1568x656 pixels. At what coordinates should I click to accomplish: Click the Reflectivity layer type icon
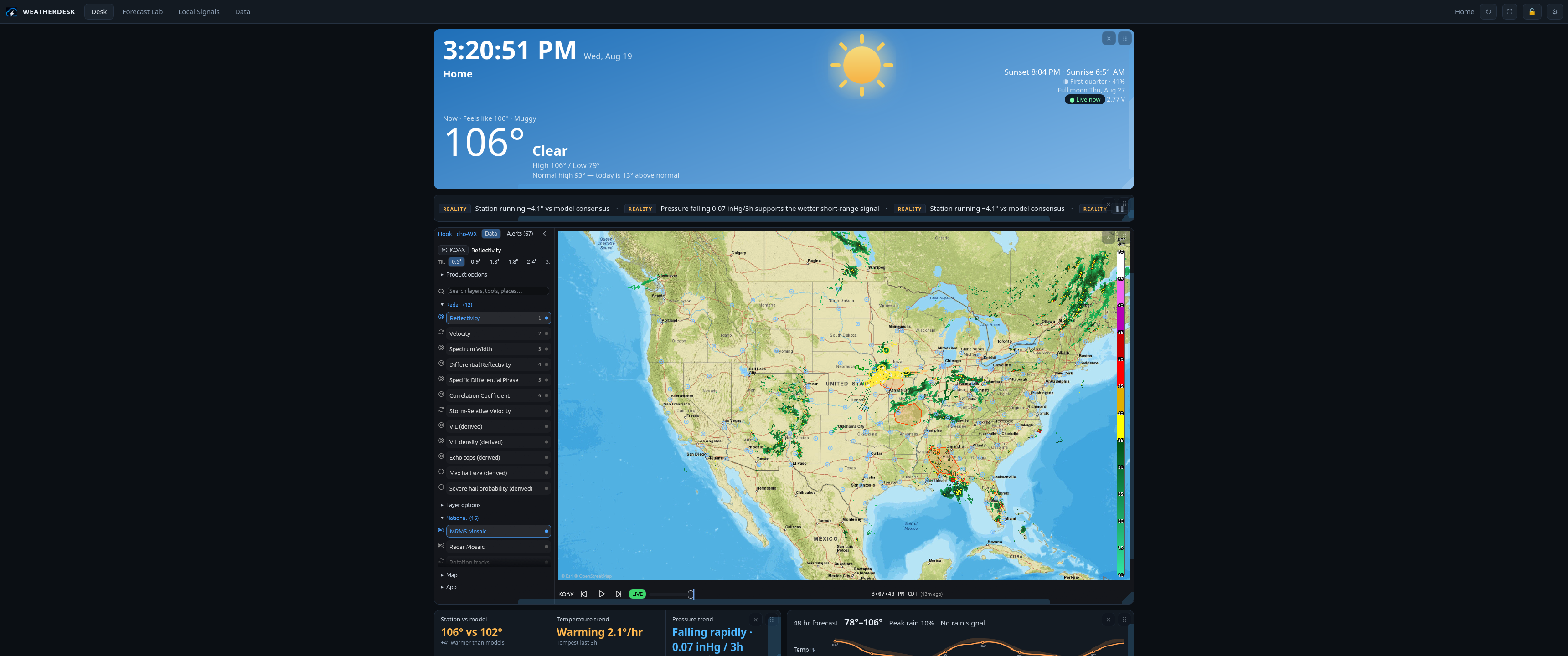pos(441,317)
